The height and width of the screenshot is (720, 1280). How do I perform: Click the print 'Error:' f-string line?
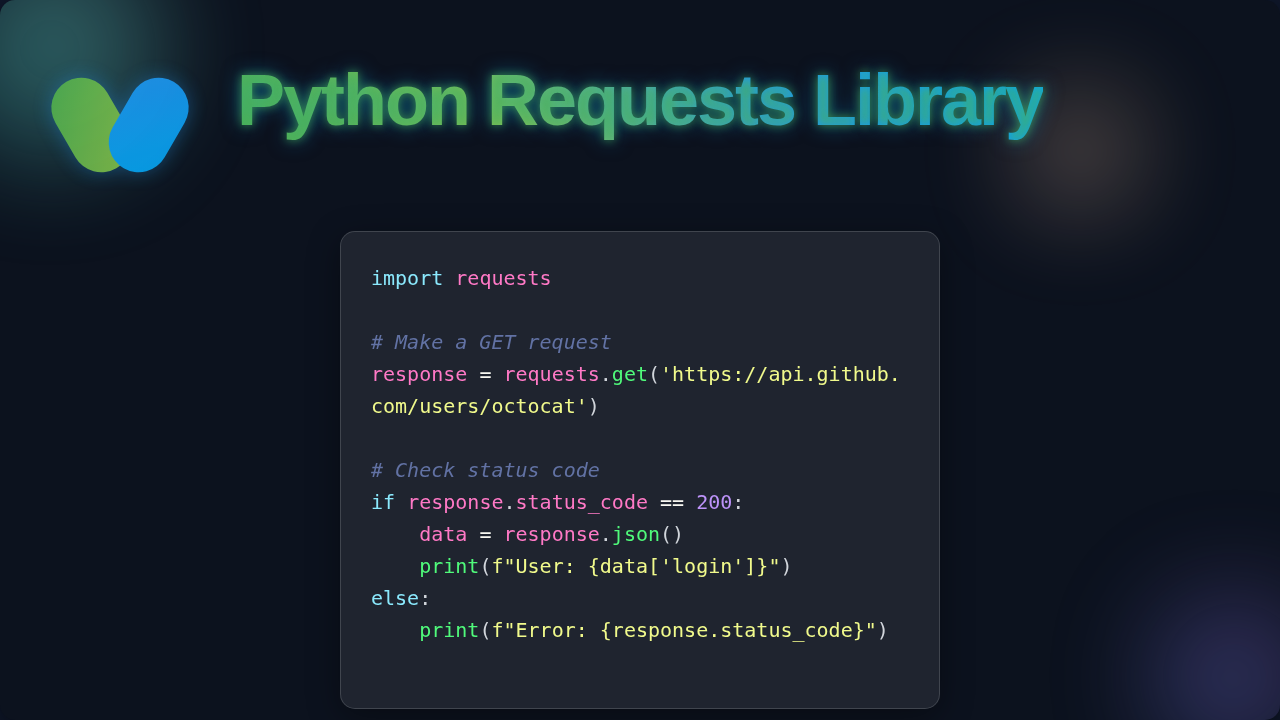pos(654,630)
